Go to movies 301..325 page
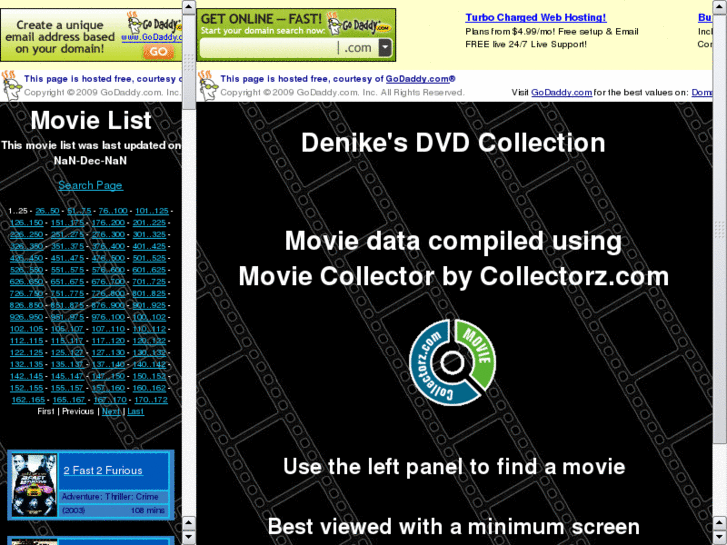 (x=149, y=235)
